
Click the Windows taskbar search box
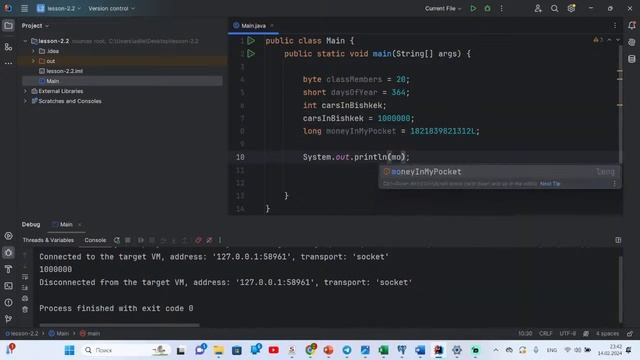[x=126, y=350]
